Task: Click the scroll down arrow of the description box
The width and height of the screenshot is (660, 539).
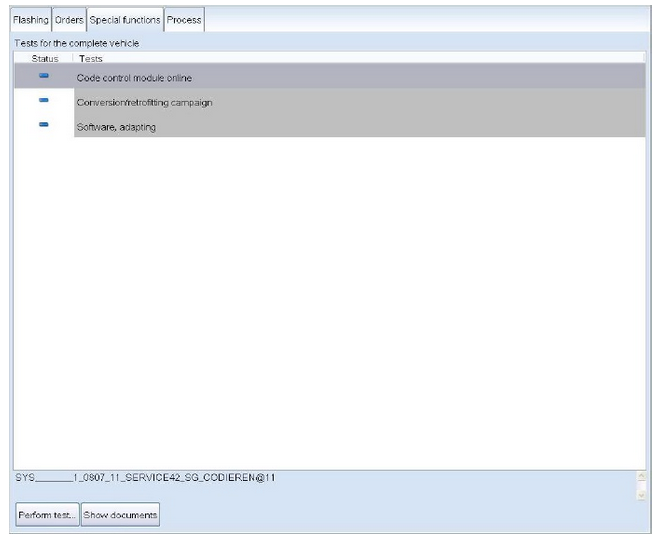Action: [x=641, y=496]
